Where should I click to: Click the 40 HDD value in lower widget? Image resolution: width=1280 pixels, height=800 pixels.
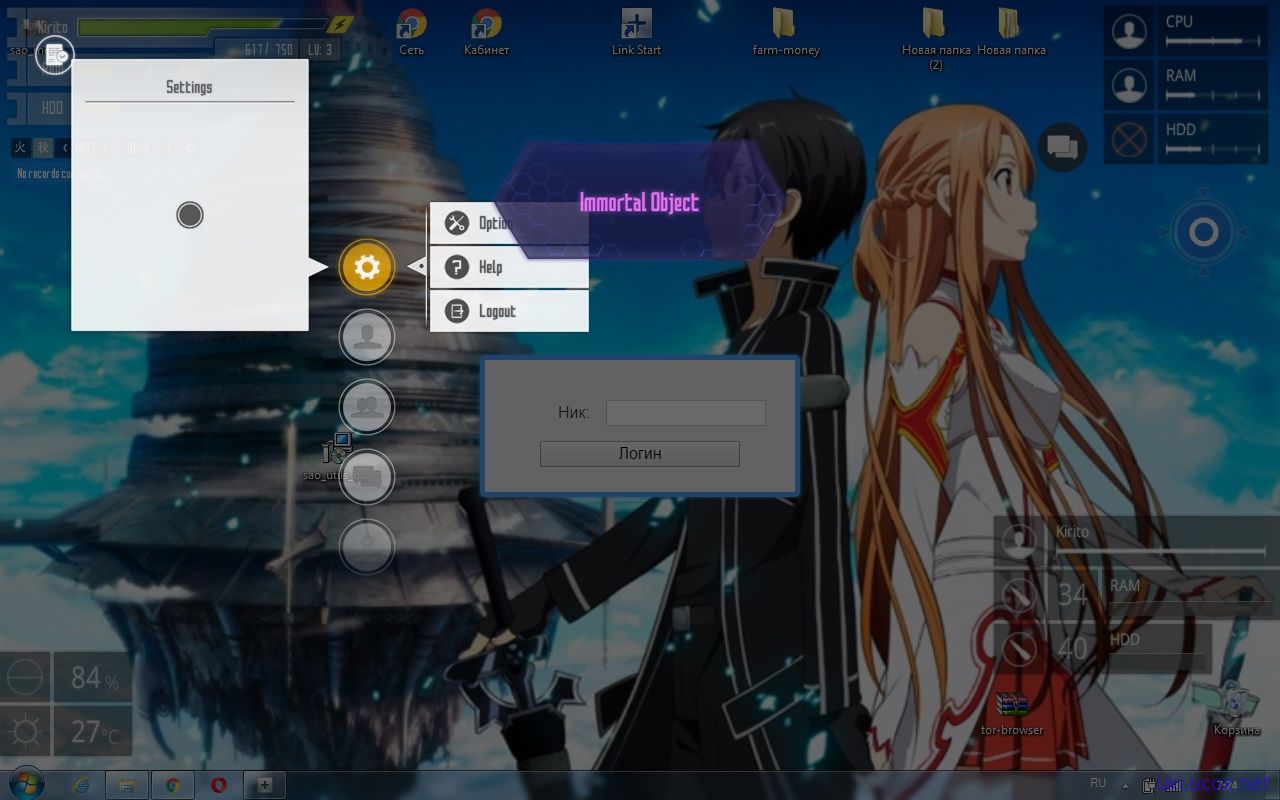[x=1073, y=649]
